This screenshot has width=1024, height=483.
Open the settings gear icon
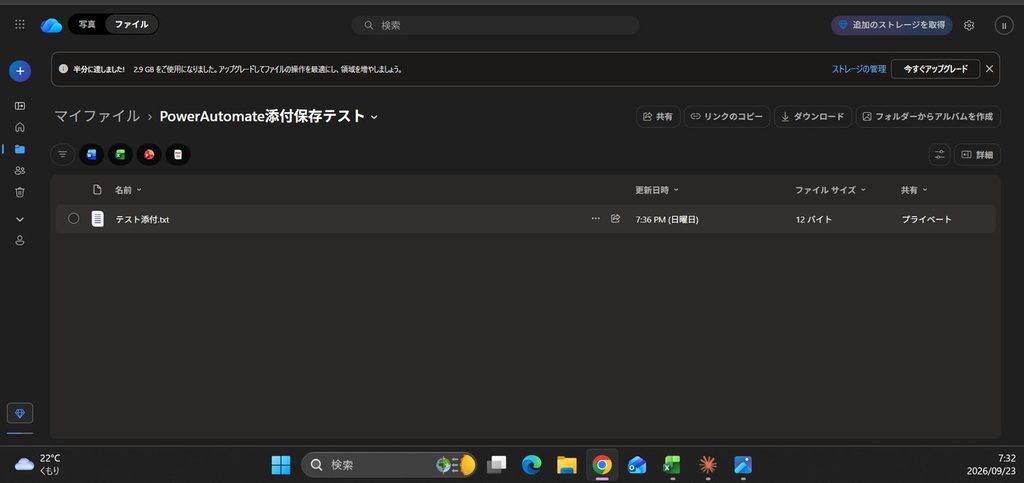coord(969,25)
